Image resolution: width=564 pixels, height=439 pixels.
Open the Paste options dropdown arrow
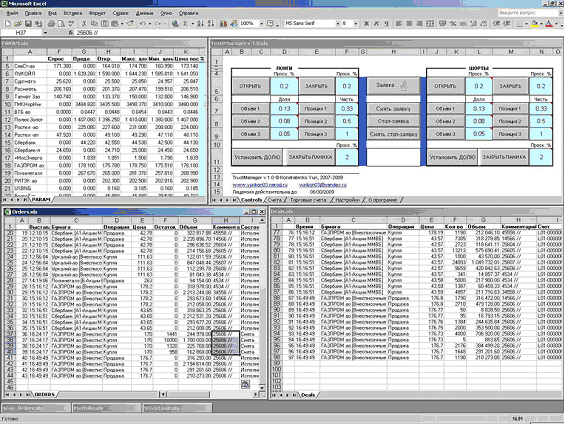[x=122, y=24]
